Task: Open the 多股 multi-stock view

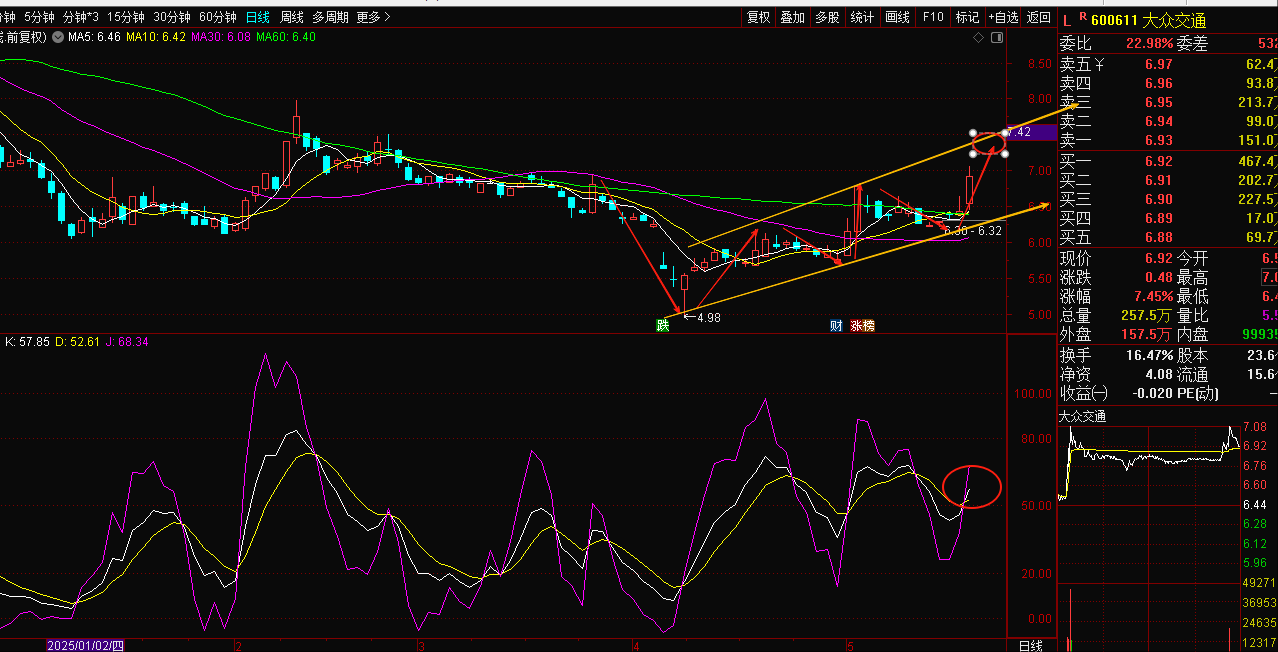Action: point(827,17)
